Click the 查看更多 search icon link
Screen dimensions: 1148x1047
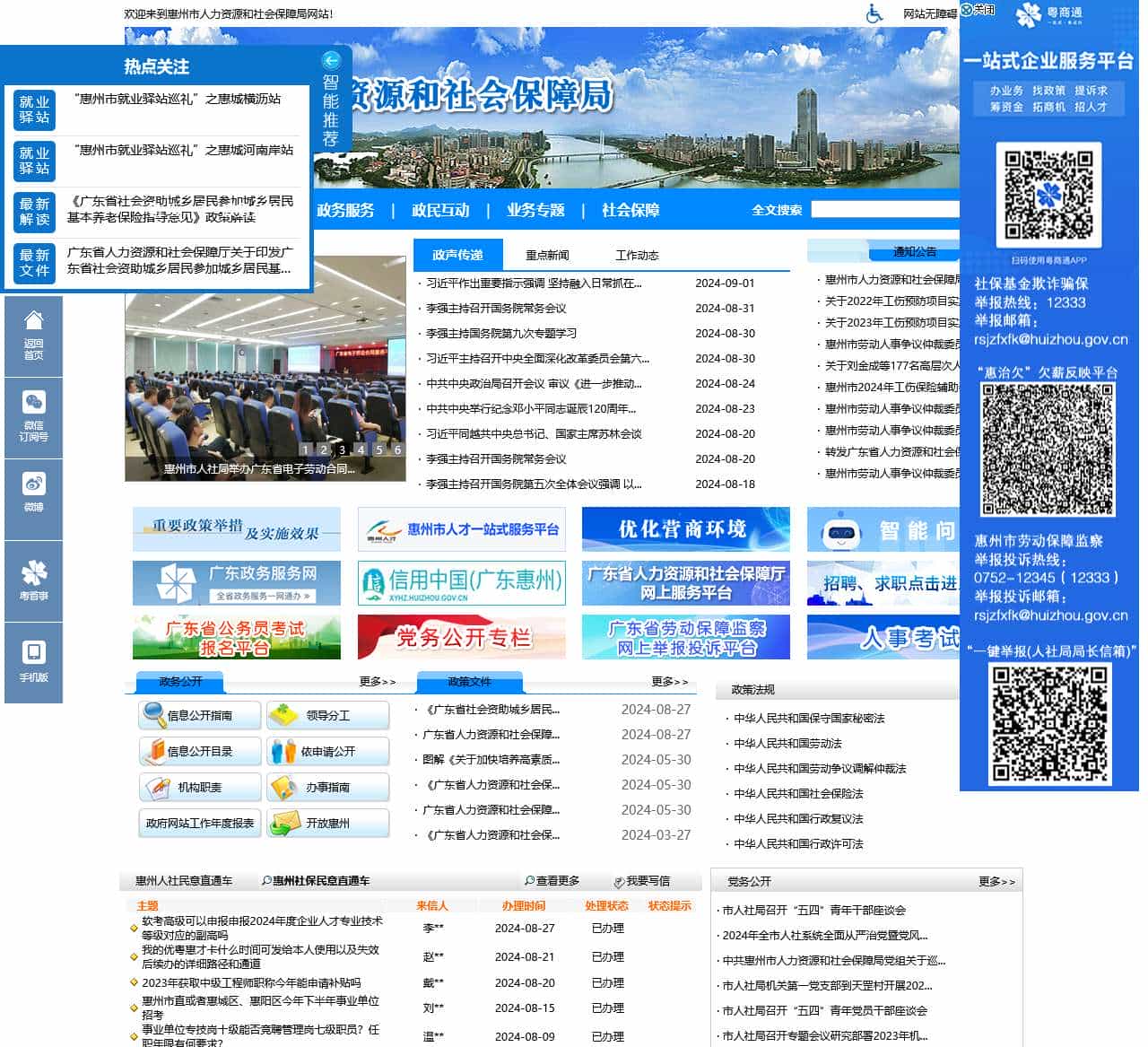[552, 881]
